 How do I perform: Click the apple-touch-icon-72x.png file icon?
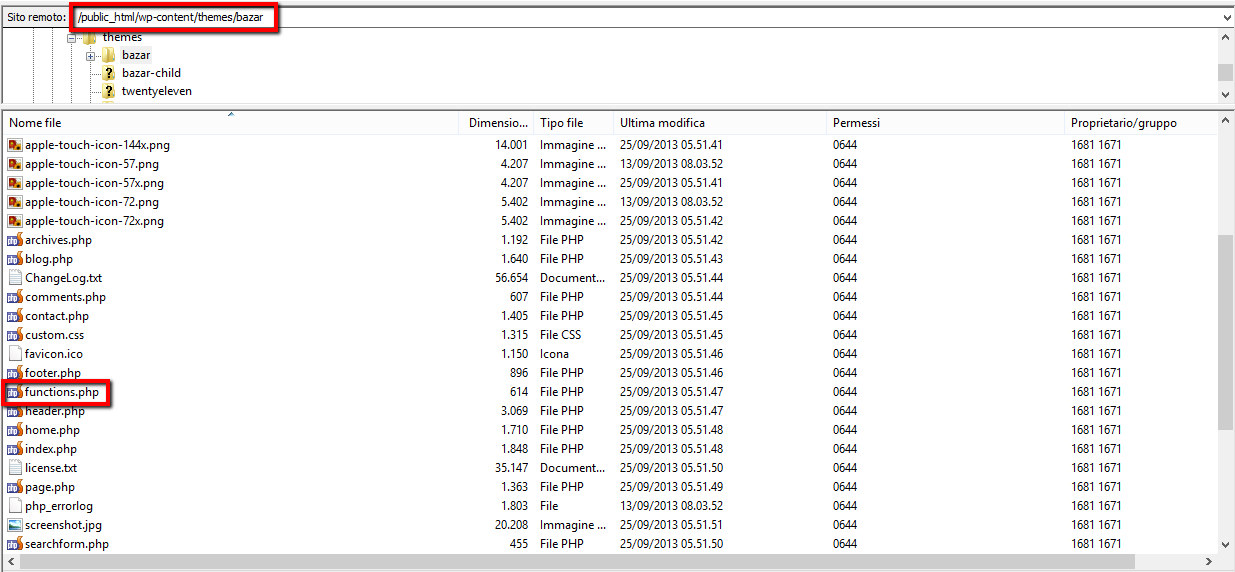[14, 221]
